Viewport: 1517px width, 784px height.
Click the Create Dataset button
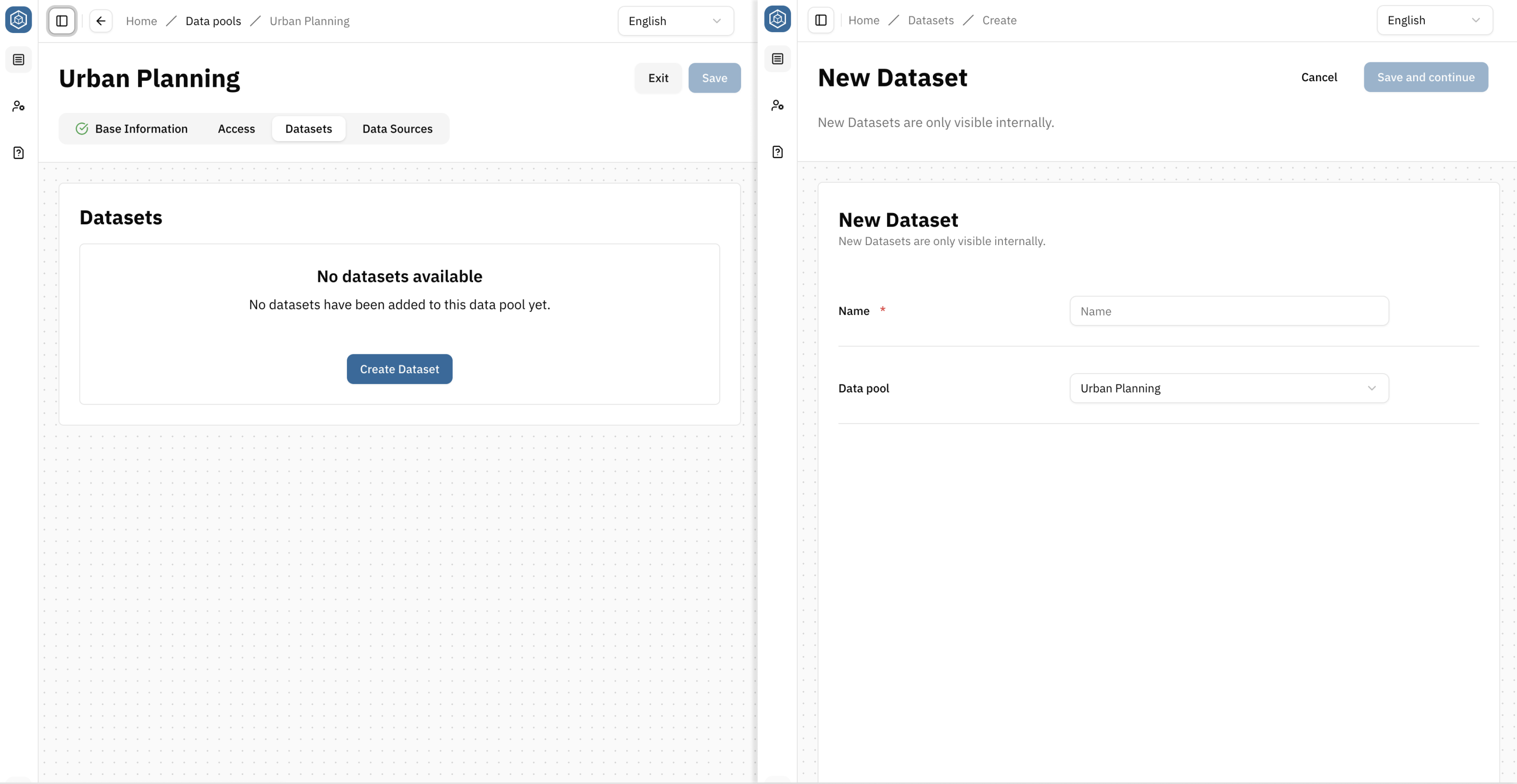tap(399, 370)
